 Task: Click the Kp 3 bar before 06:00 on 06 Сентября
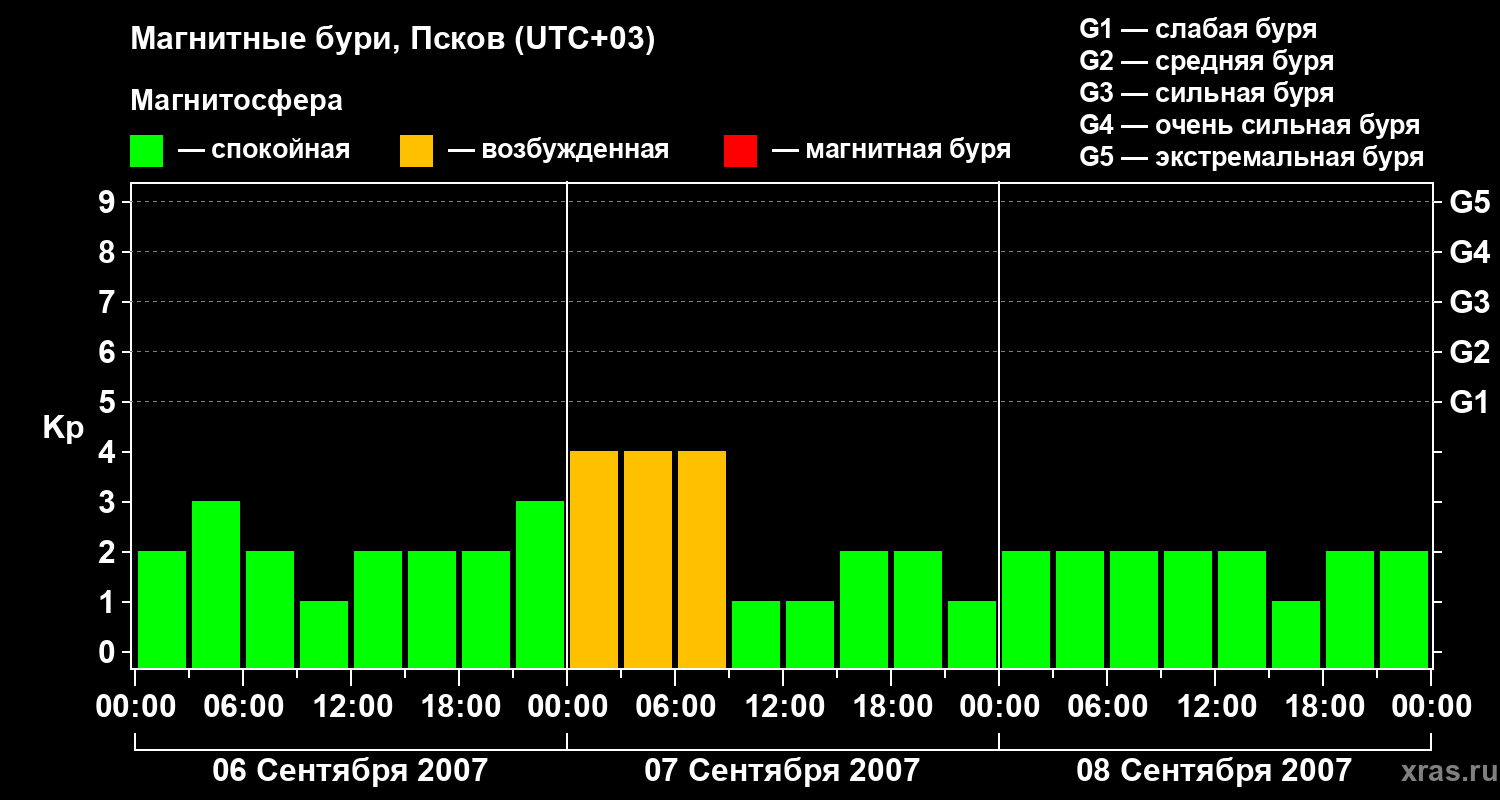click(x=216, y=585)
